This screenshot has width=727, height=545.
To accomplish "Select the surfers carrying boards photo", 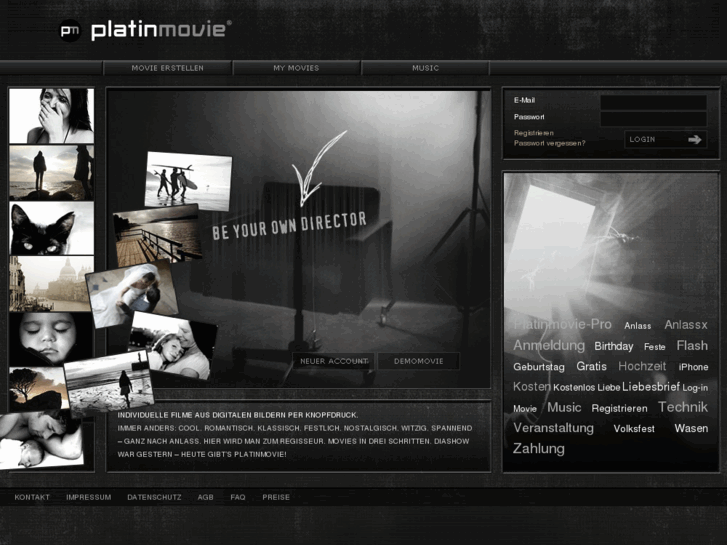I will click(188, 181).
